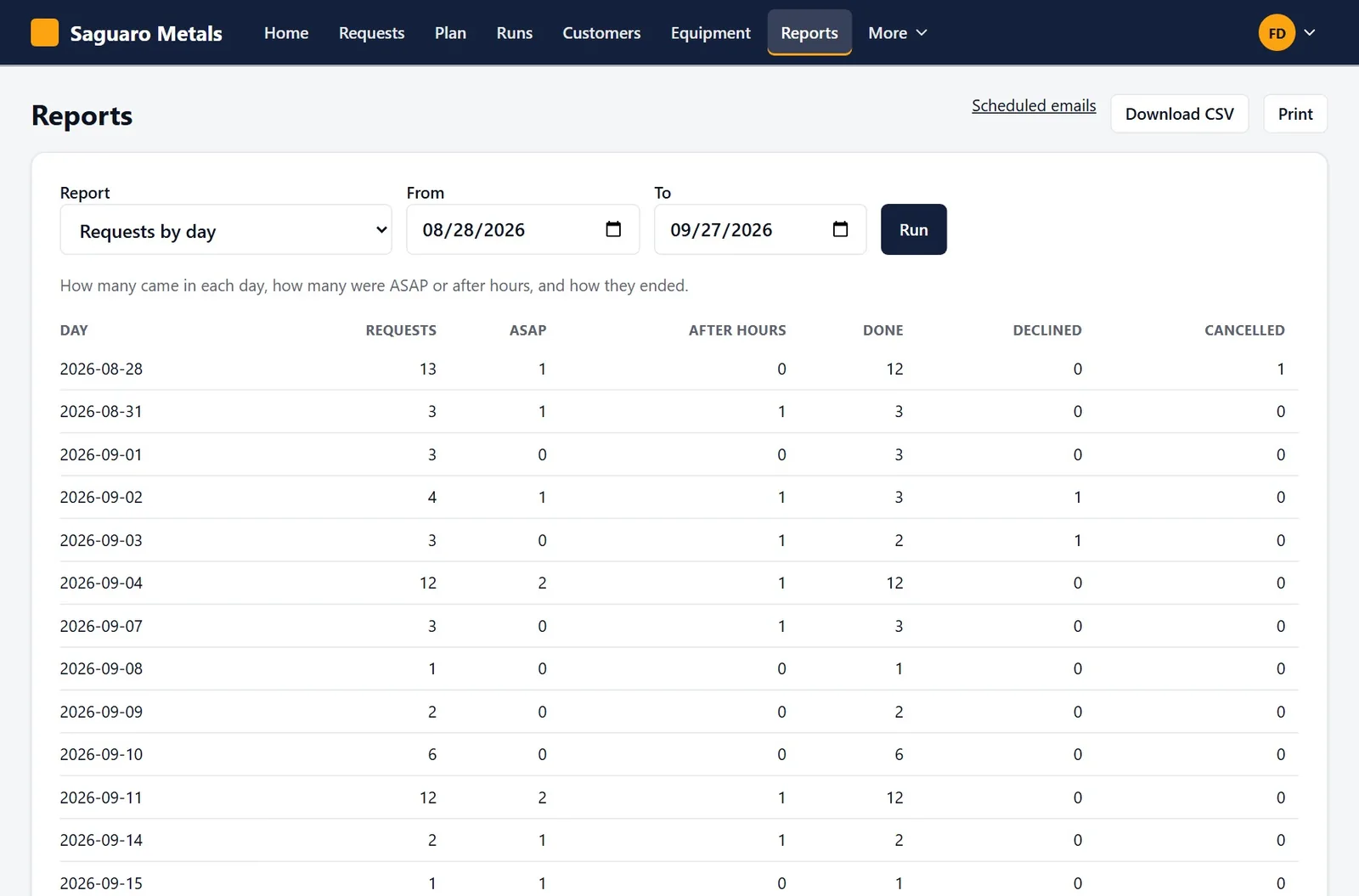Viewport: 1359px width, 896px height.
Task: Select the 2026-09-15 day cell
Action: point(101,883)
